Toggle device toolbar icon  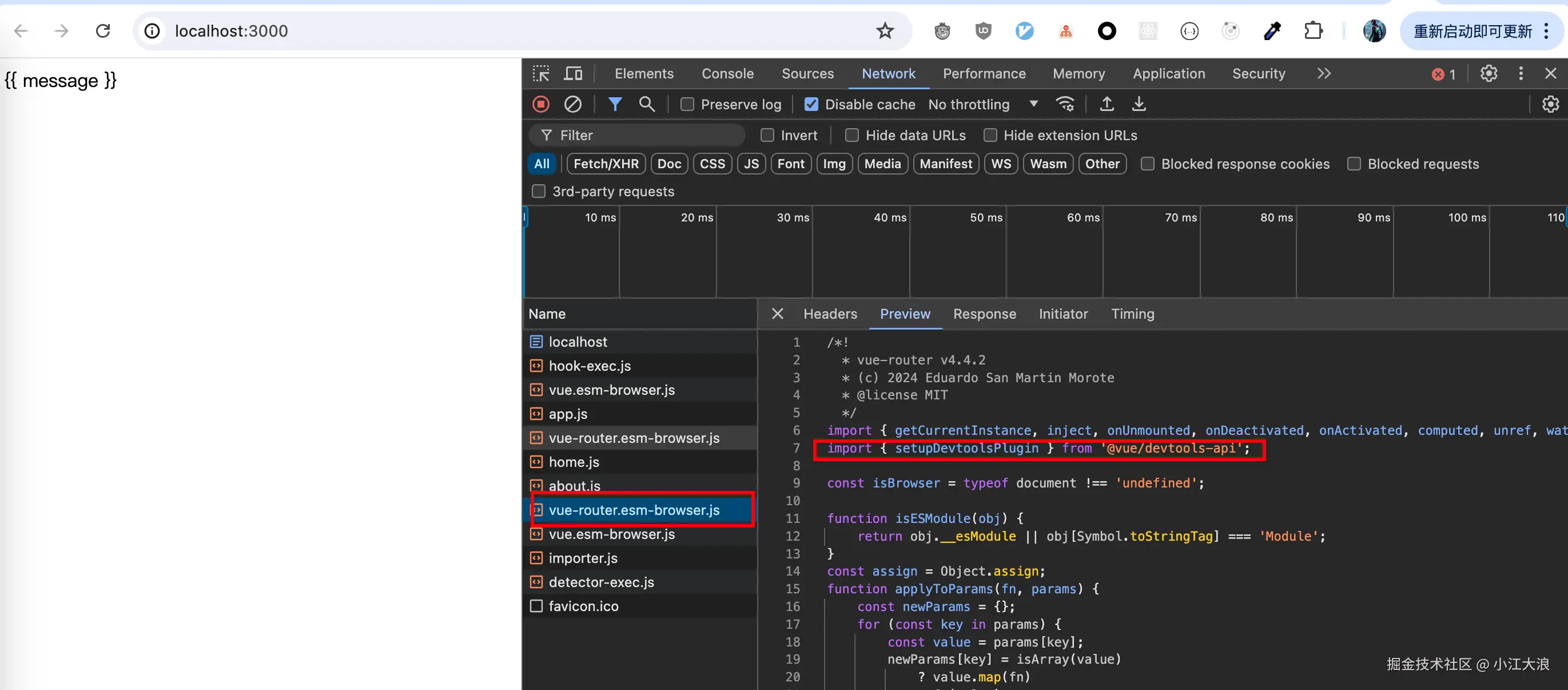(x=573, y=74)
